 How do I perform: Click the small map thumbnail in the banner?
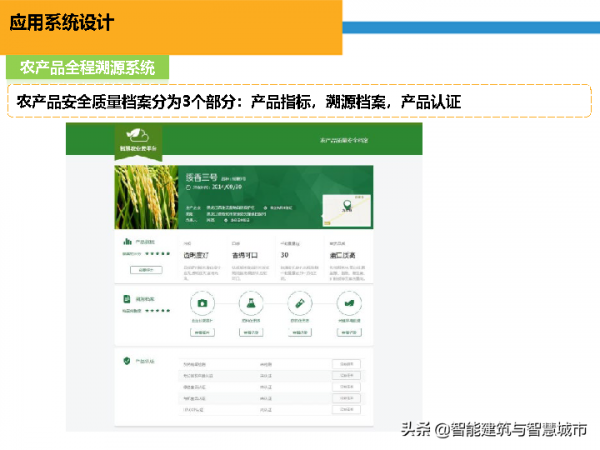click(347, 210)
